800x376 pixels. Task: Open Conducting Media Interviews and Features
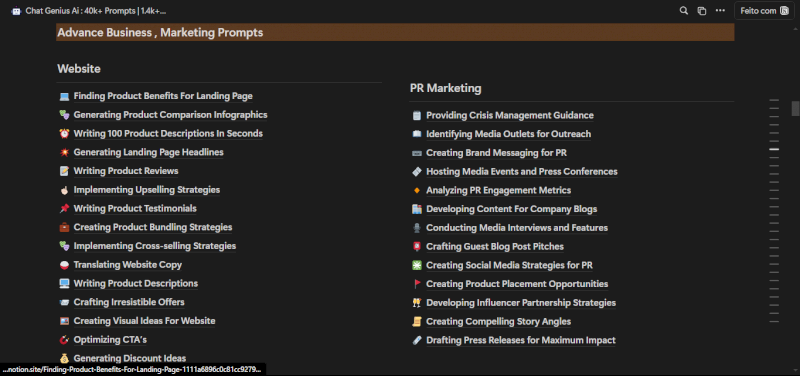[517, 228]
